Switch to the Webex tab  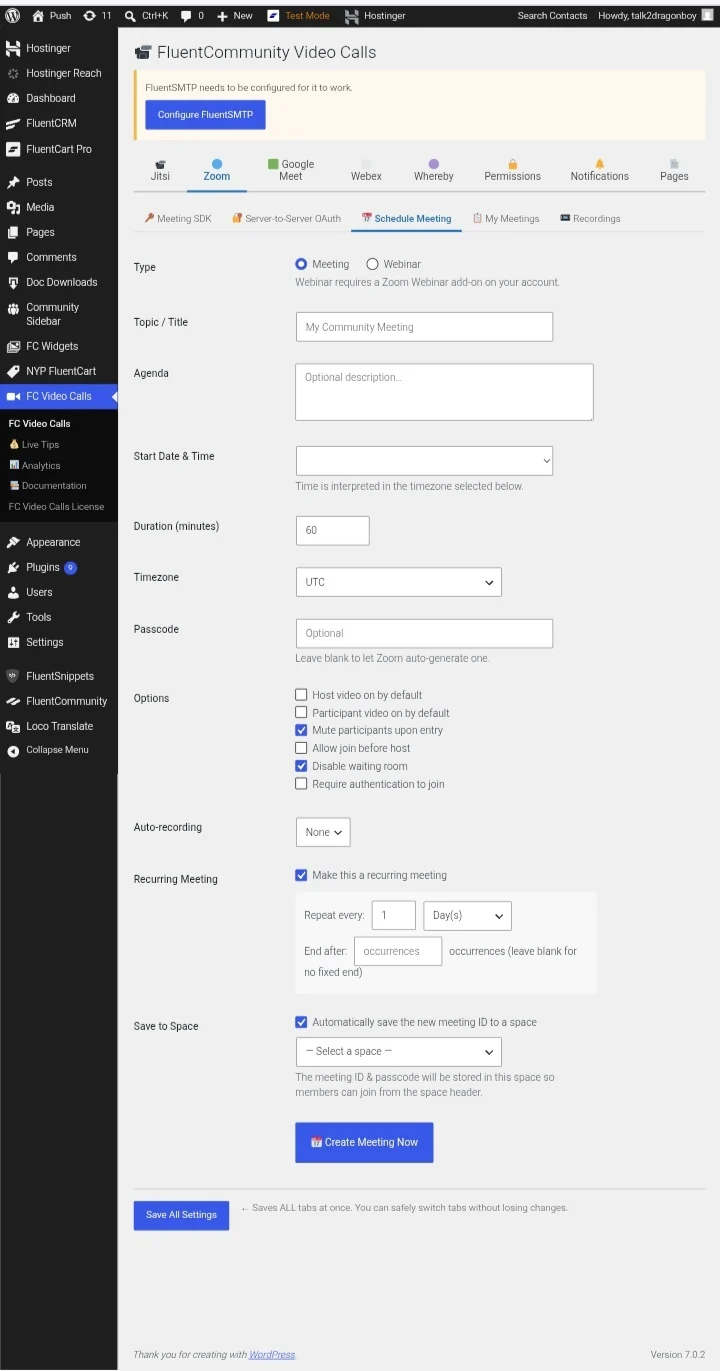[366, 170]
